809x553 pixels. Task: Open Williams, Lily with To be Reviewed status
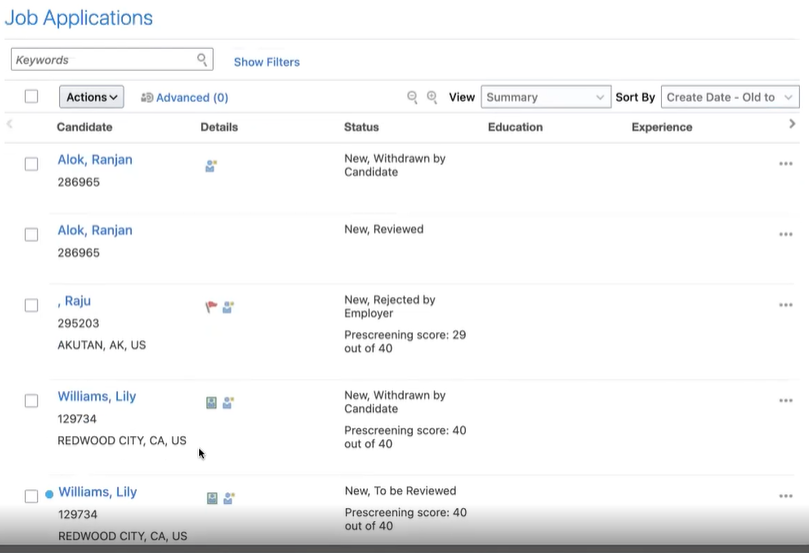(x=98, y=492)
